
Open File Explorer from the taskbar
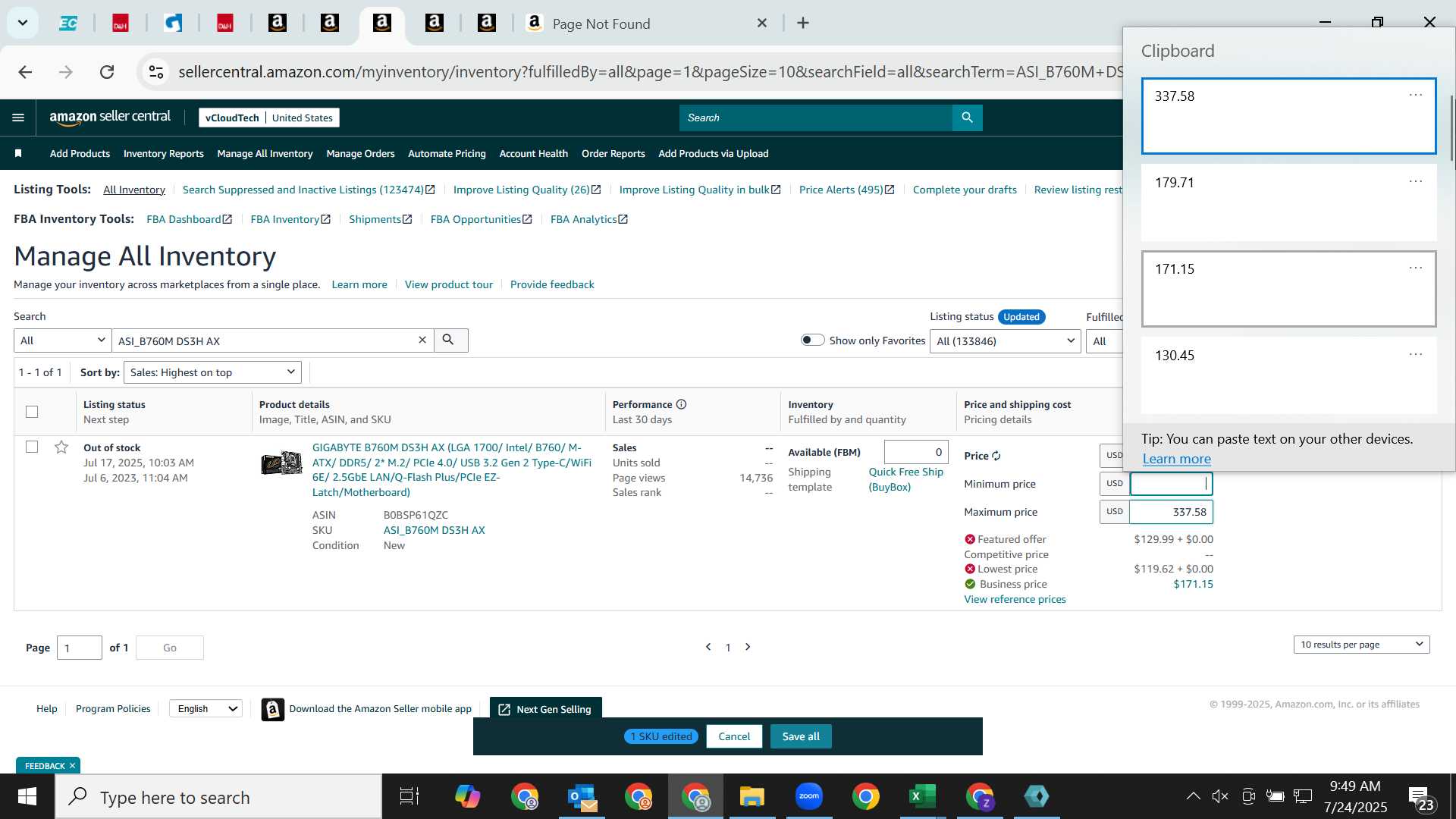752,796
